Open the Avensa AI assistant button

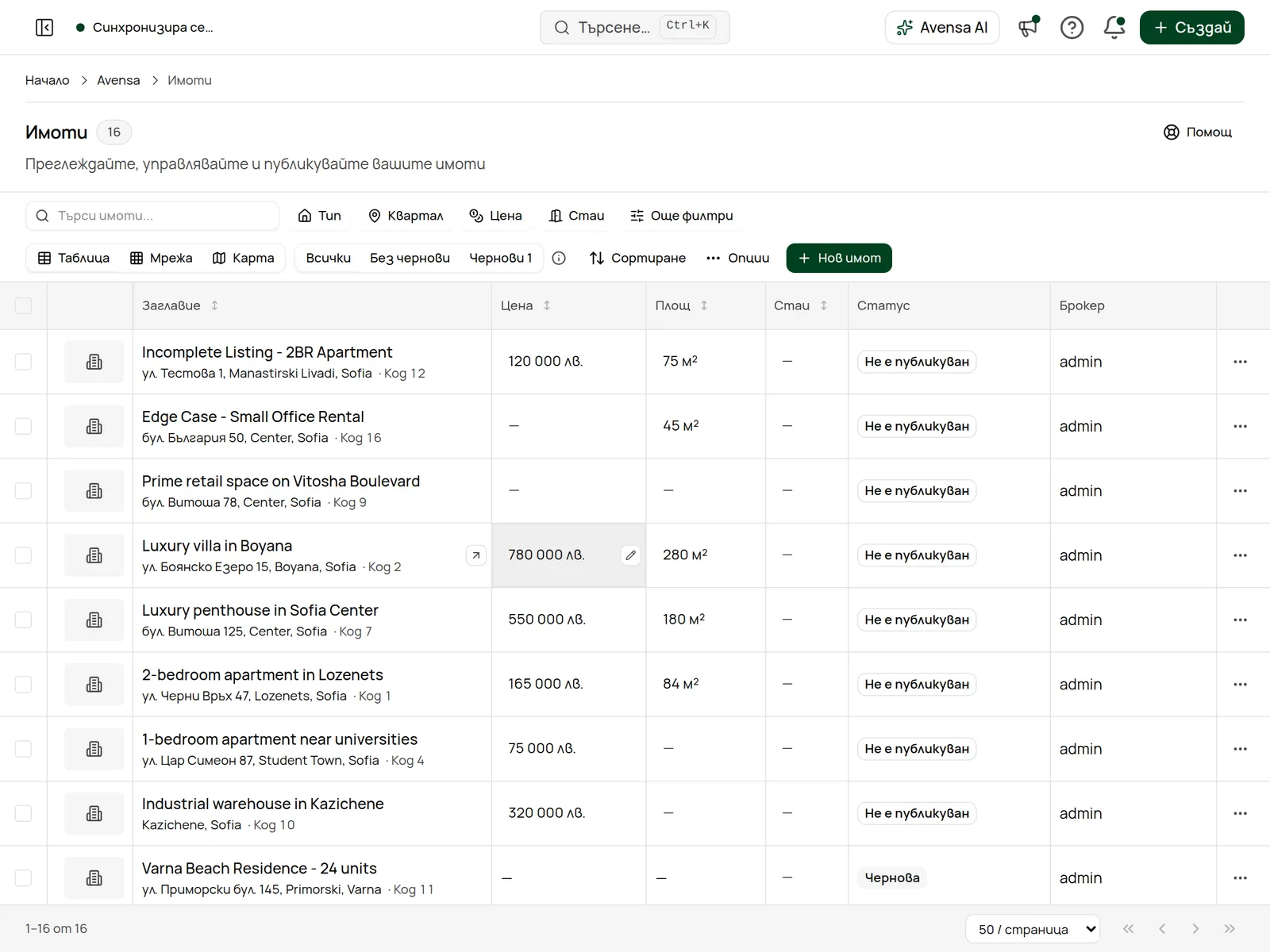pyautogui.click(x=942, y=28)
